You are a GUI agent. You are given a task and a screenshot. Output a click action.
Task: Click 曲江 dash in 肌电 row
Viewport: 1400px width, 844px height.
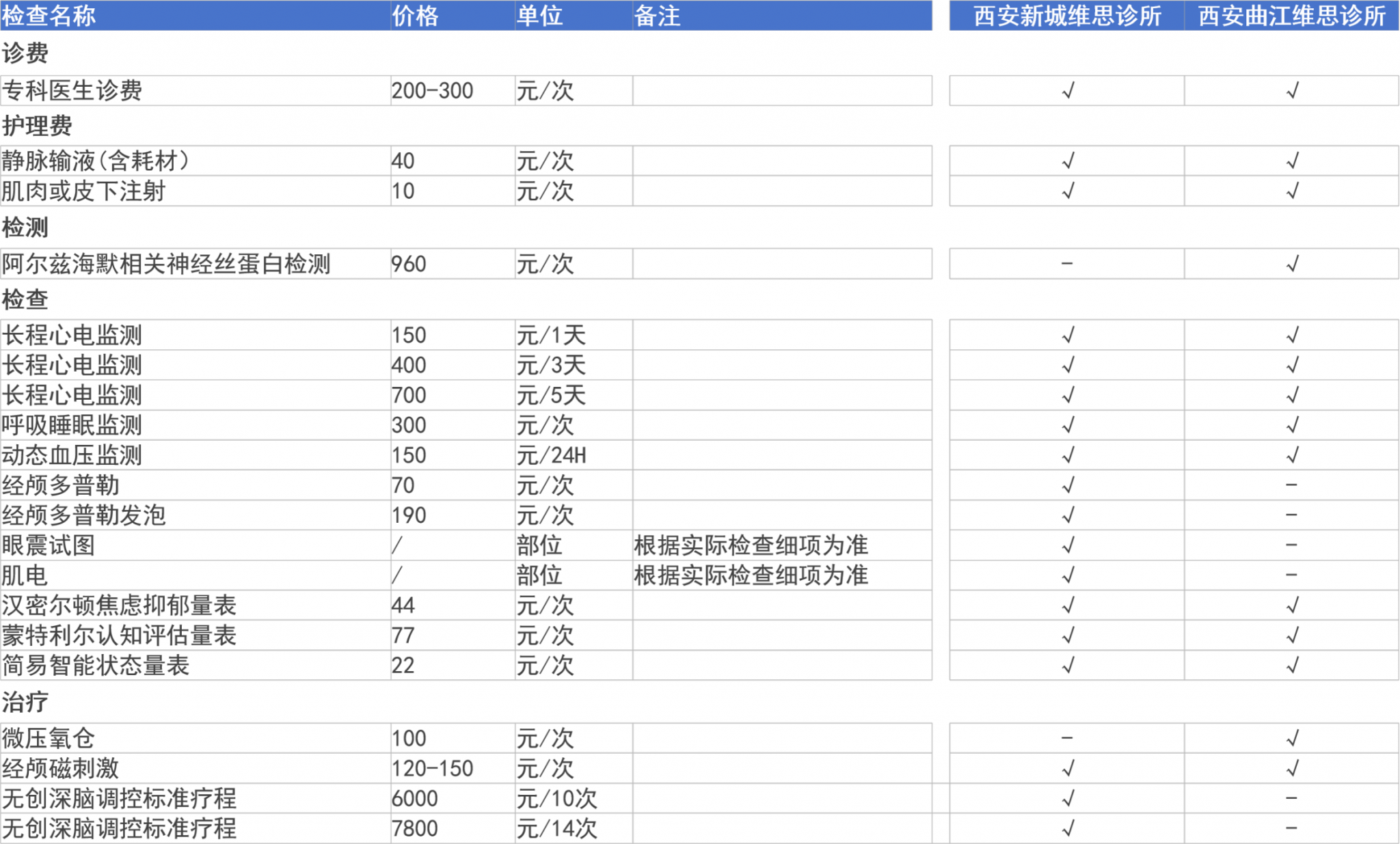pyautogui.click(x=1291, y=575)
